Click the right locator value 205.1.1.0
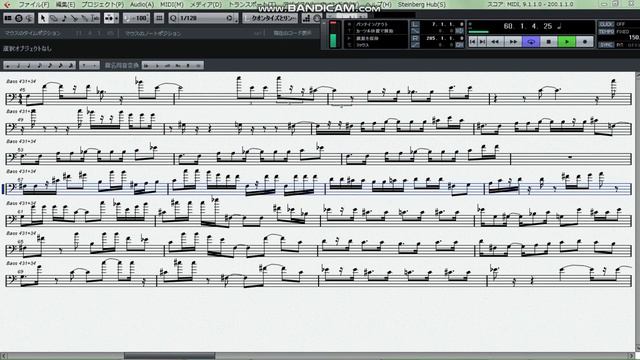The image size is (640, 360). (444, 38)
